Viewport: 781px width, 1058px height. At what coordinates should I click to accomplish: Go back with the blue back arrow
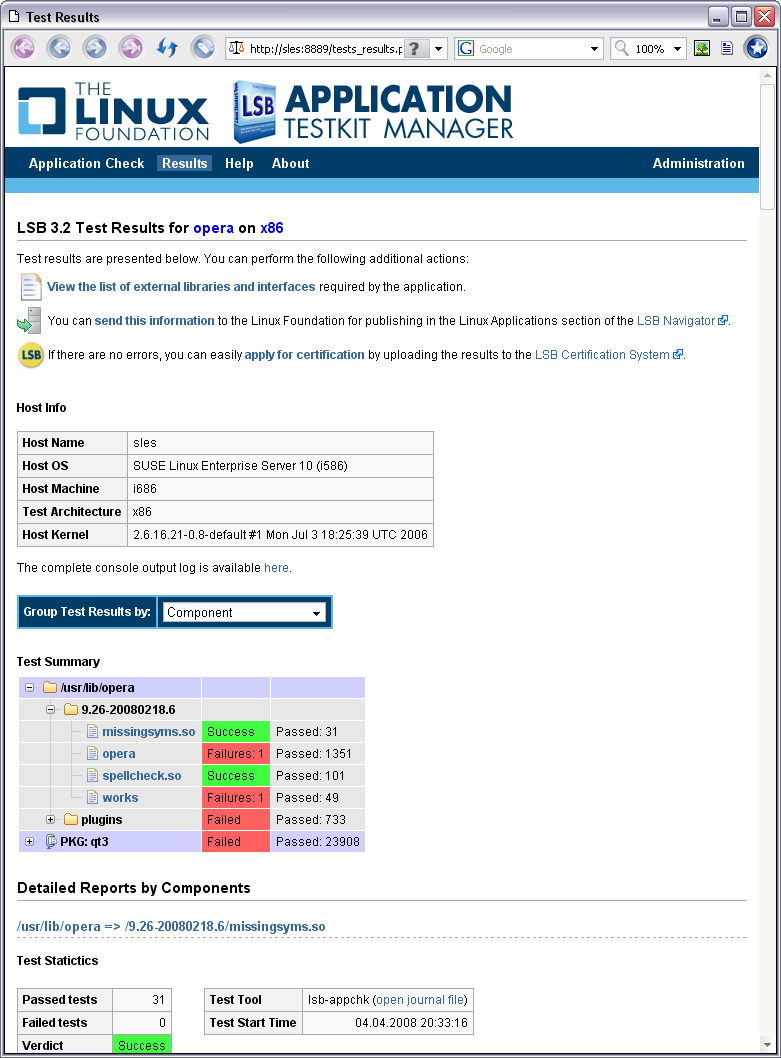point(59,48)
